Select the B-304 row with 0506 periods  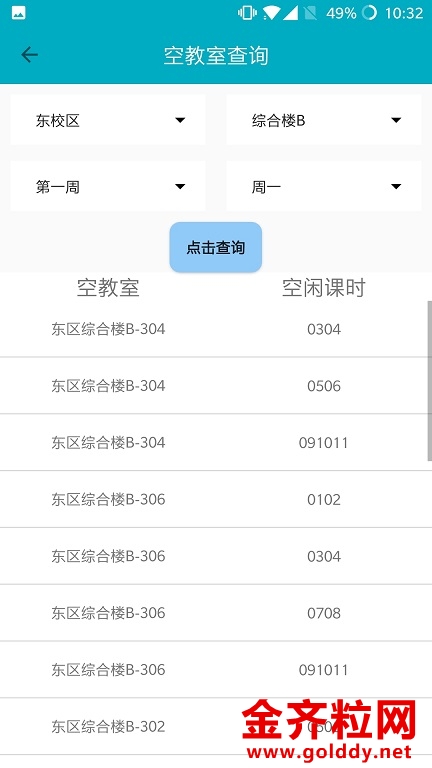point(216,386)
